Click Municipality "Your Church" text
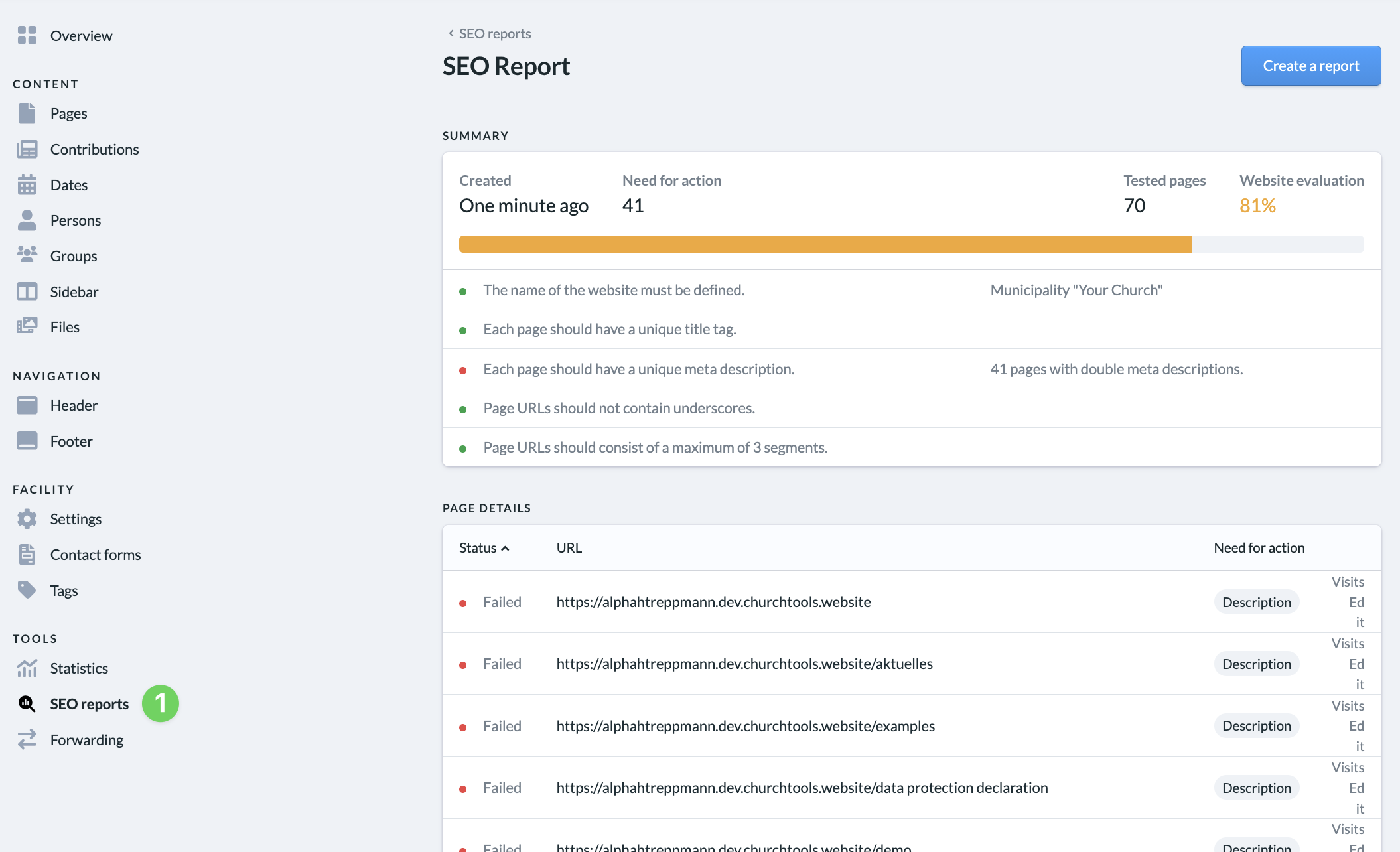 (x=1076, y=290)
